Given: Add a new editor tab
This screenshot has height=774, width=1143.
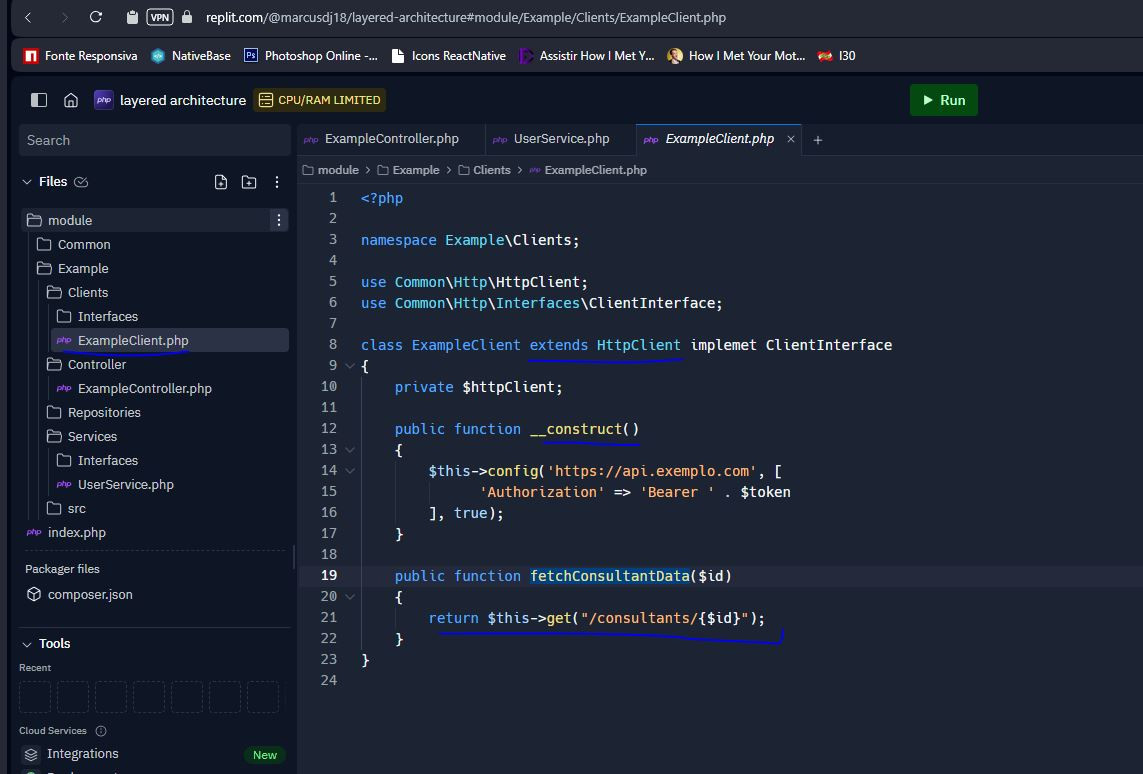Looking at the screenshot, I should pos(817,140).
